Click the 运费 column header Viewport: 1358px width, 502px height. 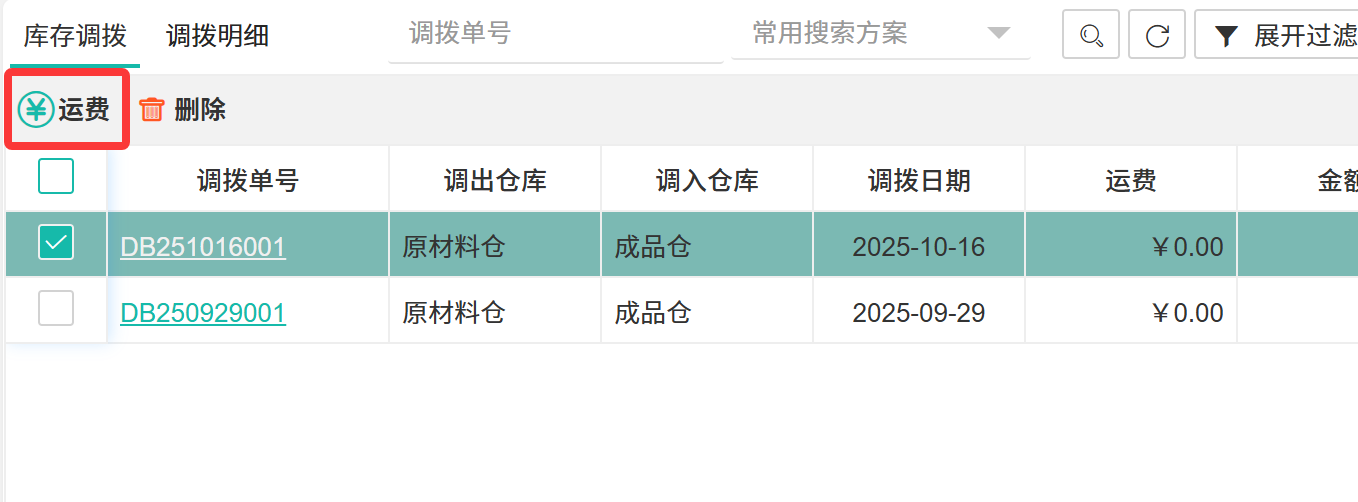click(1131, 181)
